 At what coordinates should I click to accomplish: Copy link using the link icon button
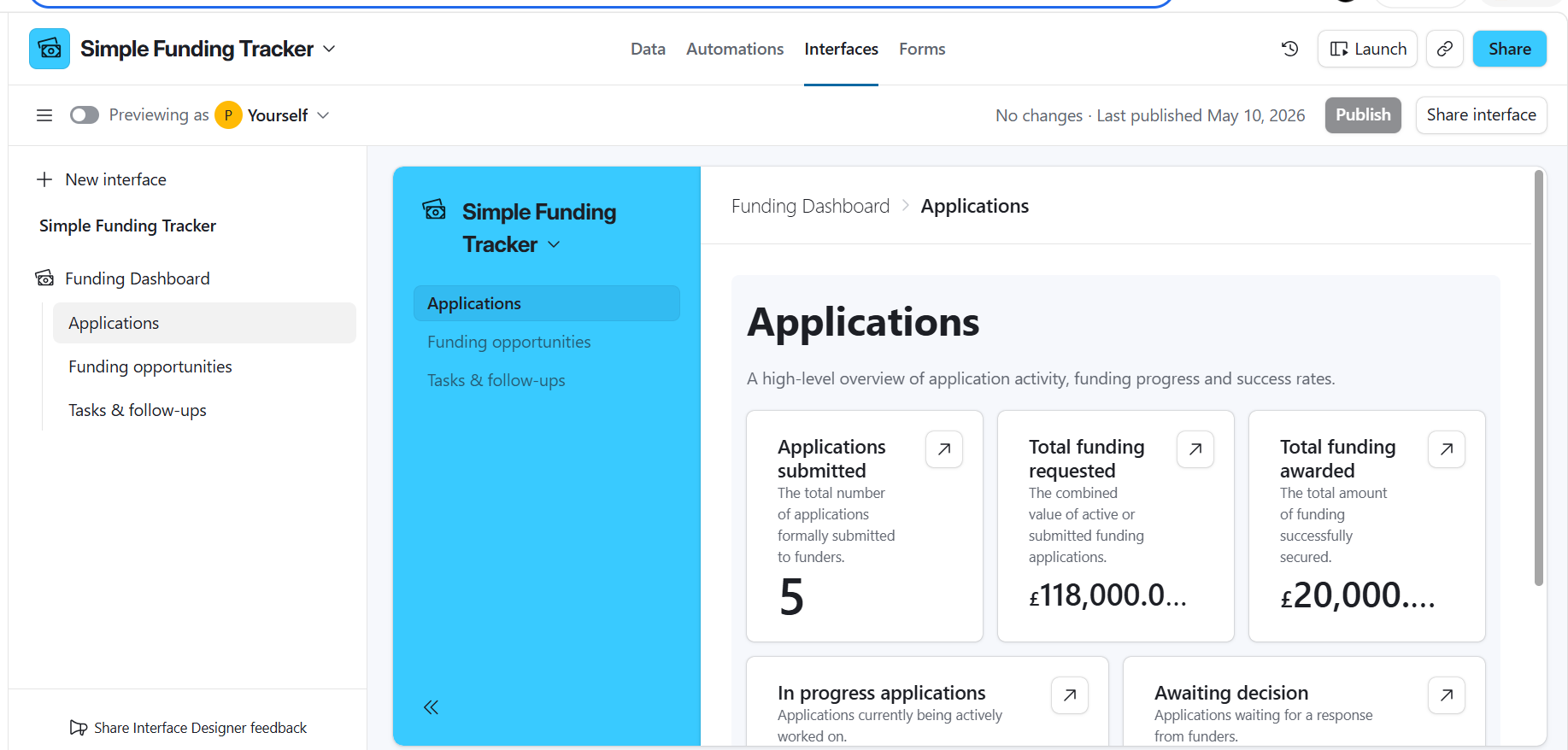(x=1444, y=49)
